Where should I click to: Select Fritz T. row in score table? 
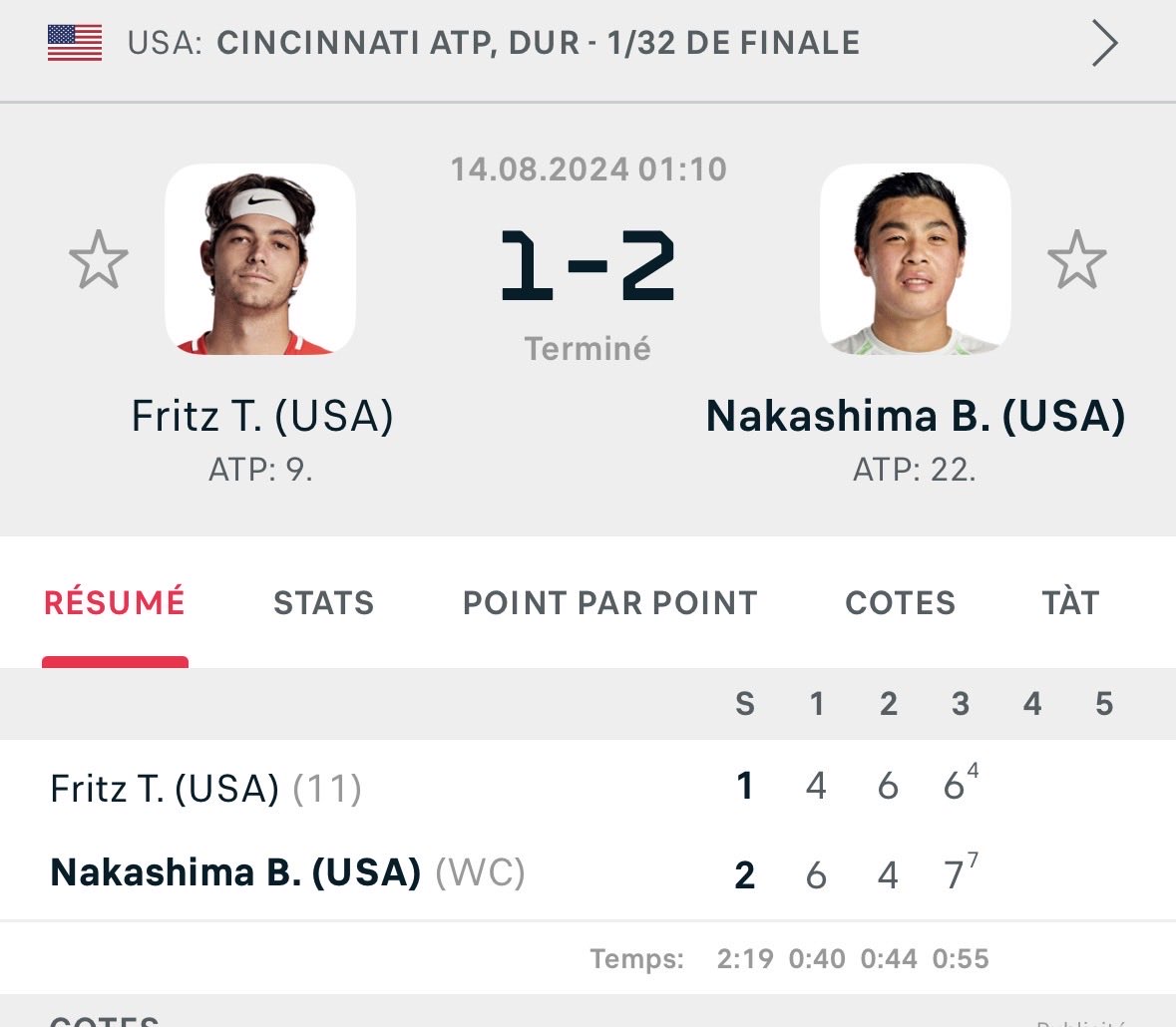588,787
